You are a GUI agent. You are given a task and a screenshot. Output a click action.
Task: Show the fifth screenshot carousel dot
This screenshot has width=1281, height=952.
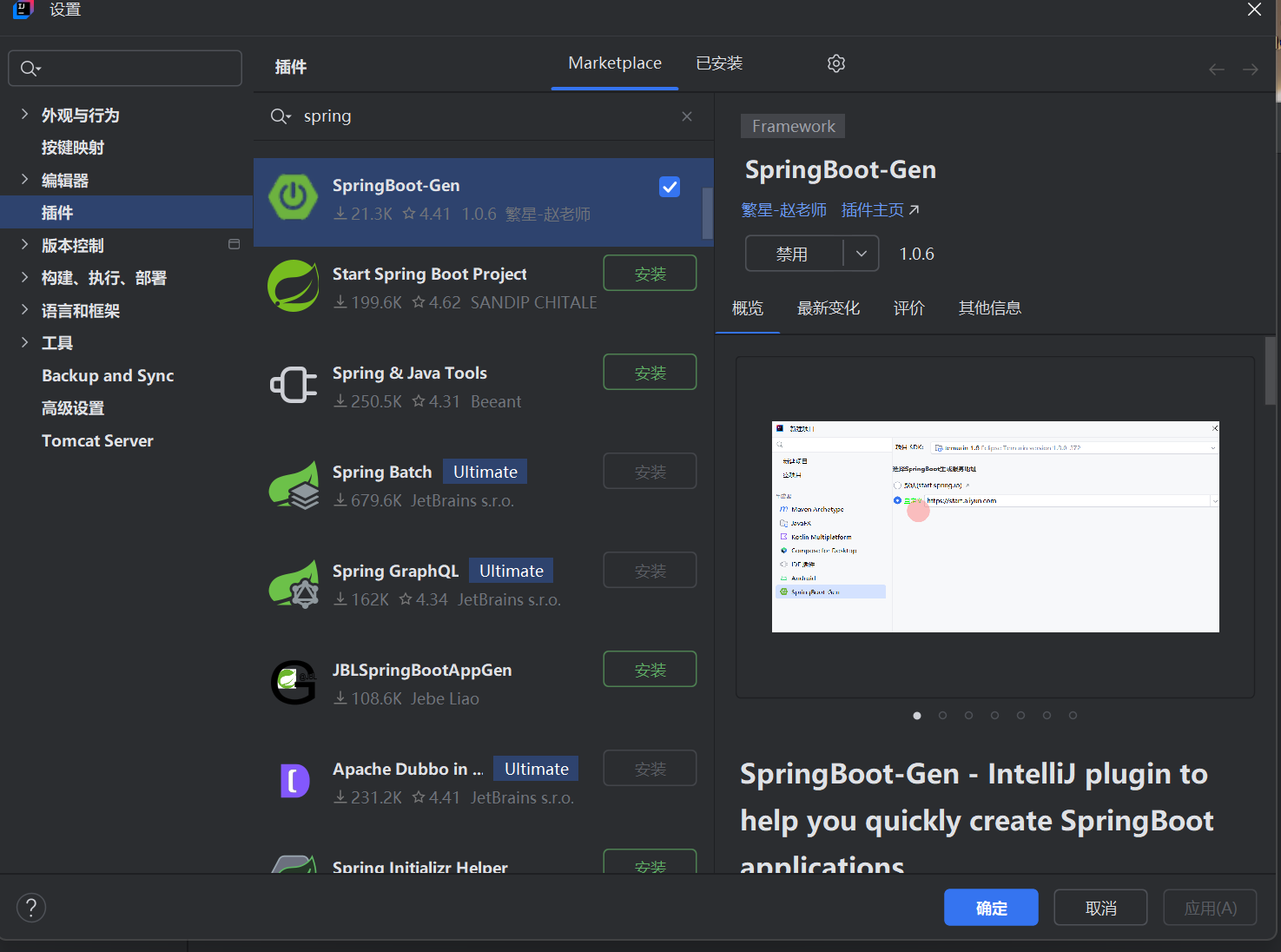pos(1021,716)
